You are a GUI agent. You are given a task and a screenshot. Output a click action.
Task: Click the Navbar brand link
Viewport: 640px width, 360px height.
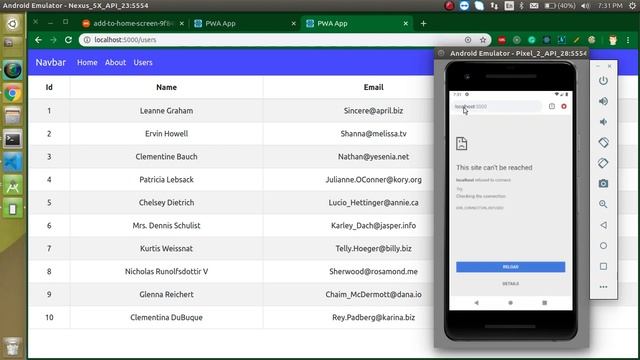point(51,62)
